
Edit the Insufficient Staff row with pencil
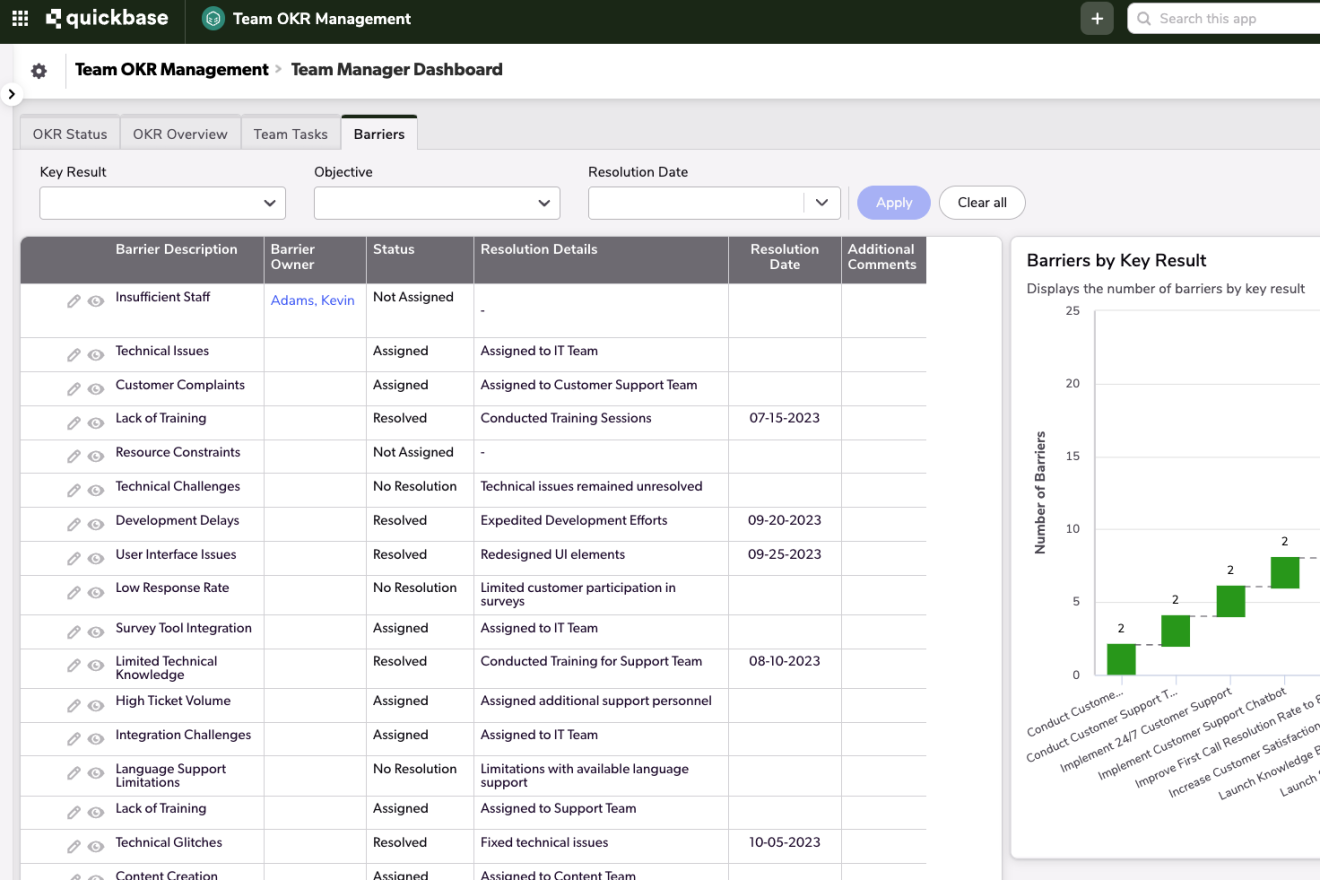74,301
